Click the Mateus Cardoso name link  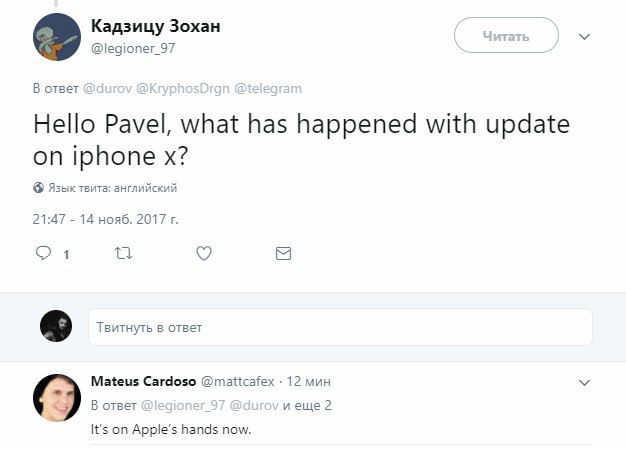144,382
